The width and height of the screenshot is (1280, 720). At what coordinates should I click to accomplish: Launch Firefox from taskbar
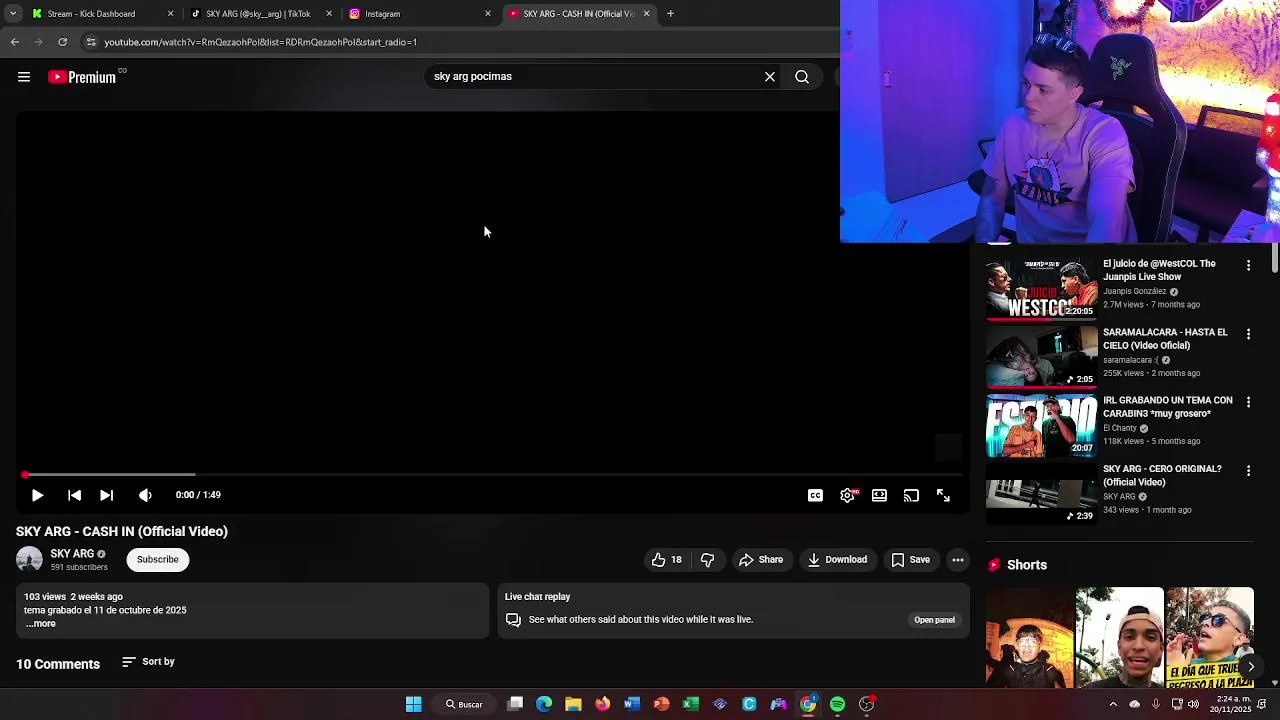click(x=602, y=704)
